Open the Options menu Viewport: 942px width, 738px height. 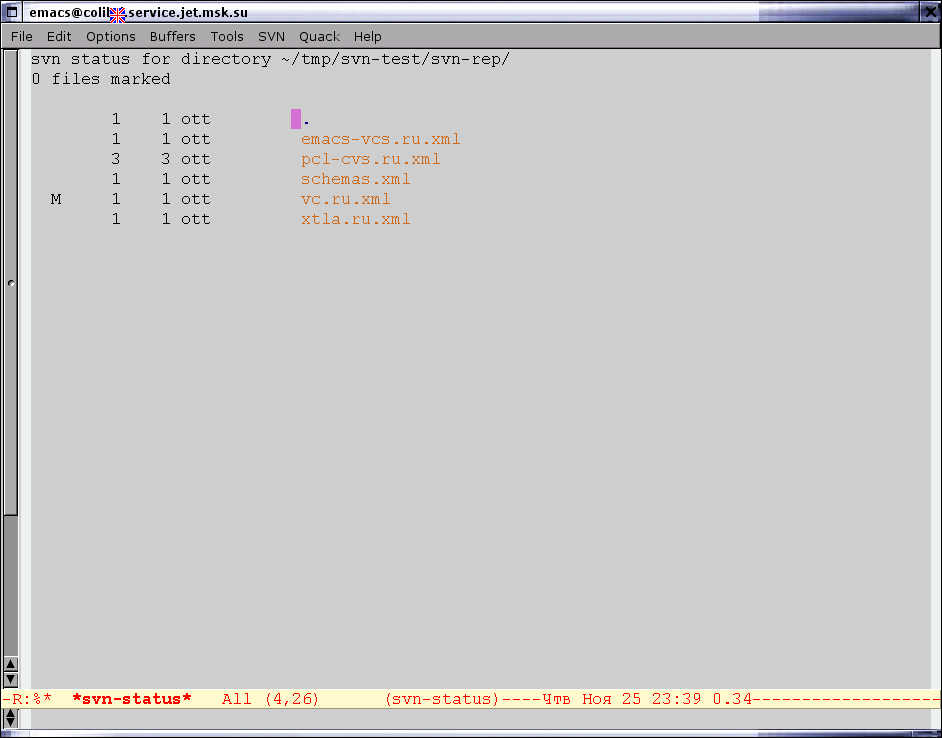tap(111, 37)
